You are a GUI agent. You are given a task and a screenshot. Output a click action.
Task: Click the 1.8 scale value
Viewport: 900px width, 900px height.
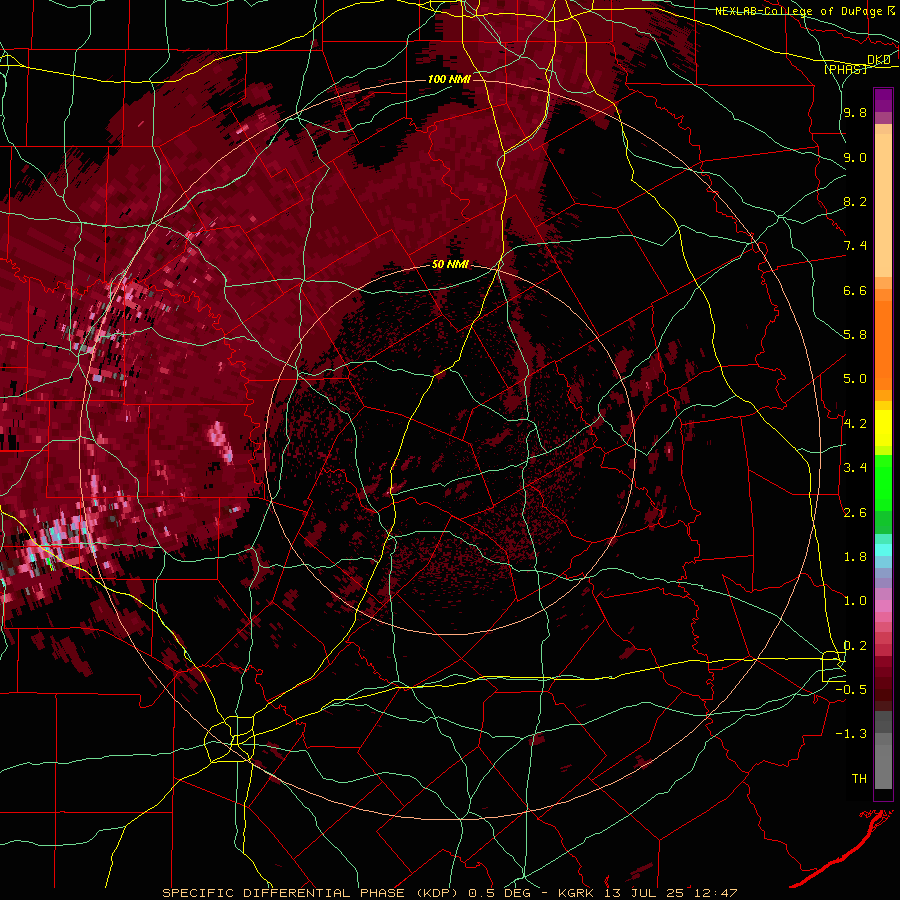(x=855, y=557)
